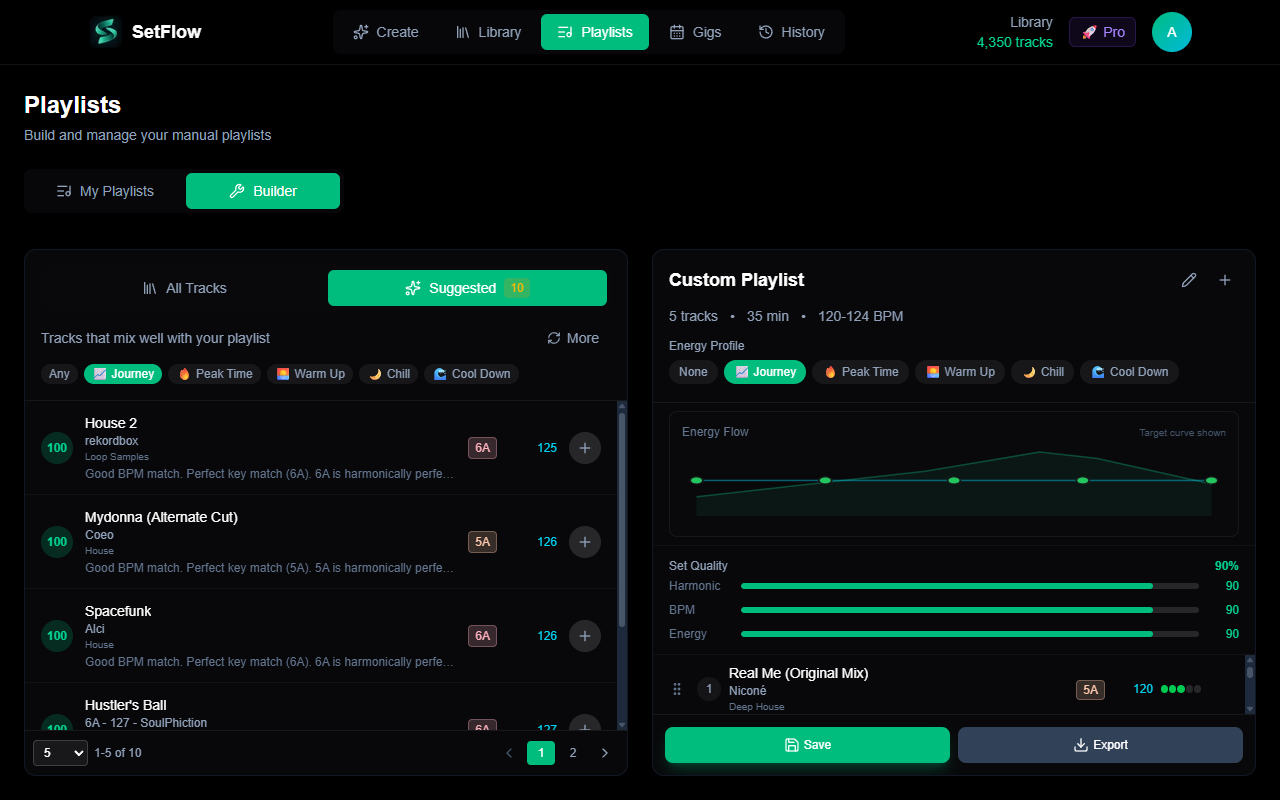Set Energy Profile to None
The height and width of the screenshot is (800, 1280).
tap(693, 371)
